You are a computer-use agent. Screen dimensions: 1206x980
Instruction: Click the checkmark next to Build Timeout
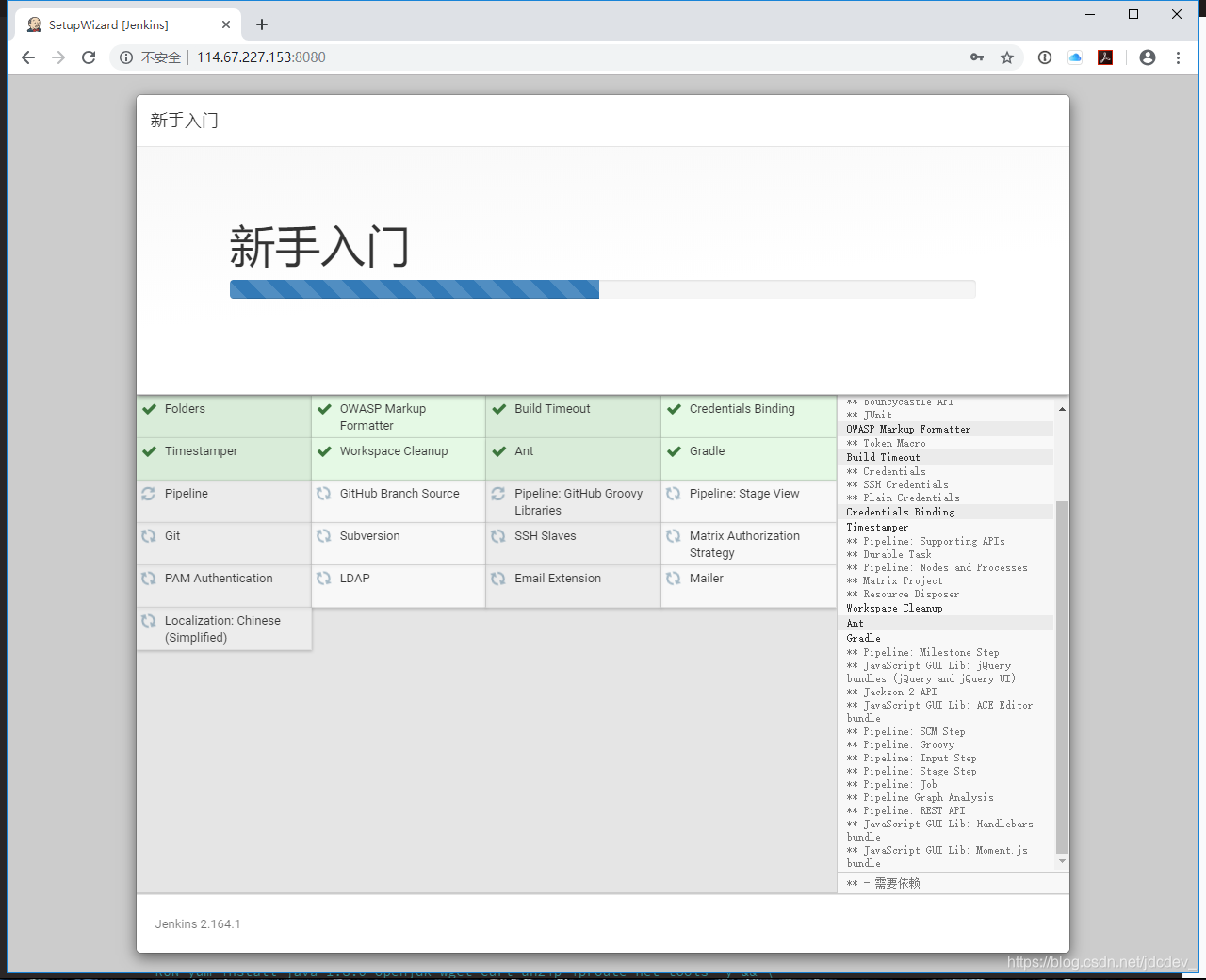499,409
